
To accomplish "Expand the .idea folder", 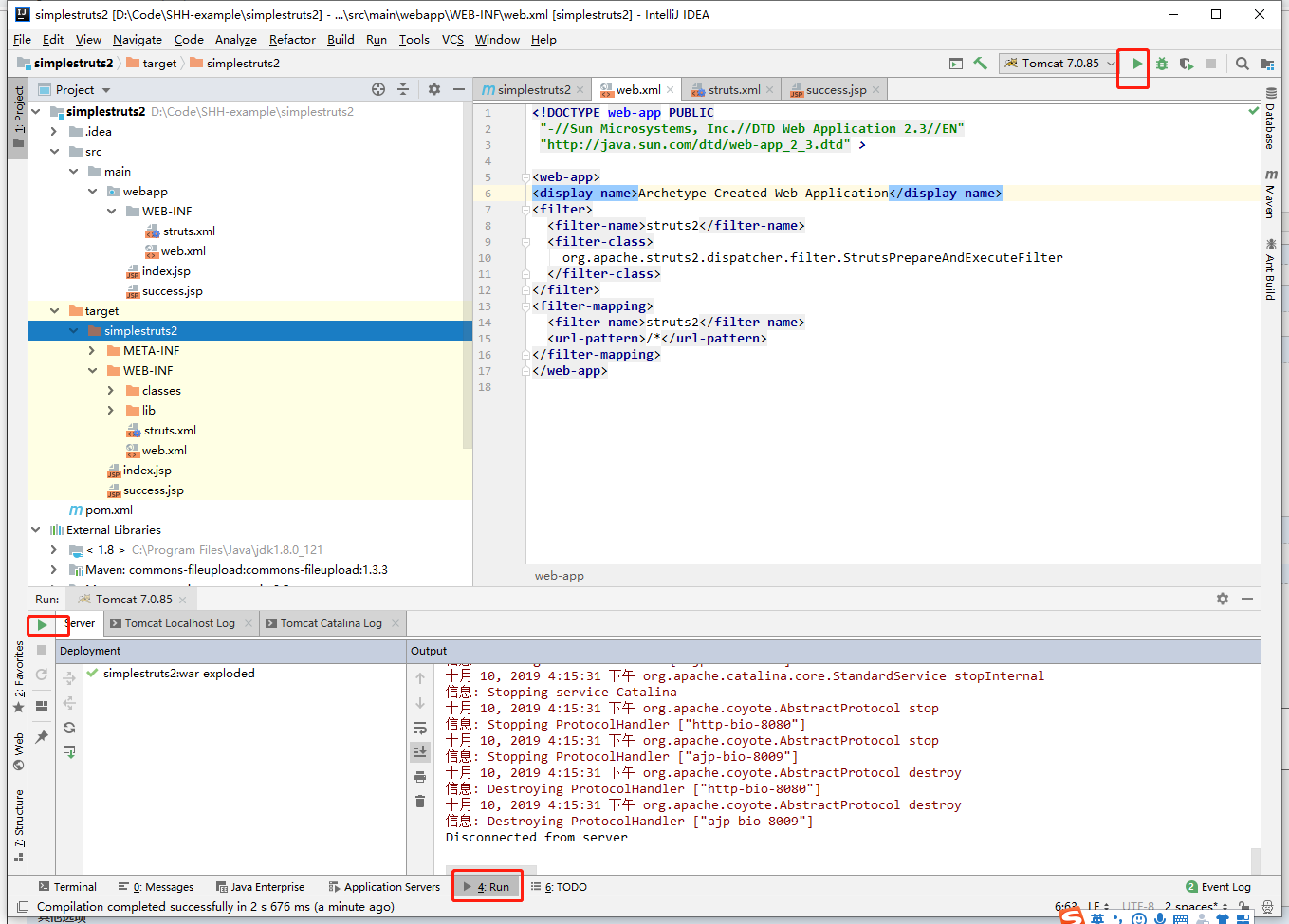I will (54, 132).
